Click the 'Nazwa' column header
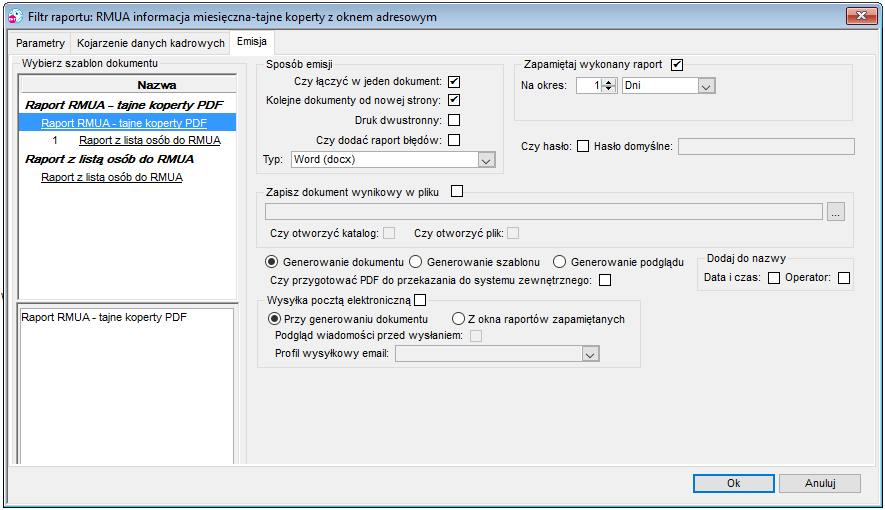The image size is (885, 510). pyautogui.click(x=128, y=85)
